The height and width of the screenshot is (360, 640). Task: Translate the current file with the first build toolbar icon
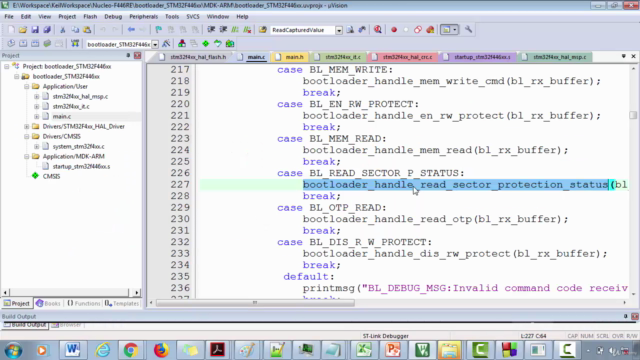point(11,44)
